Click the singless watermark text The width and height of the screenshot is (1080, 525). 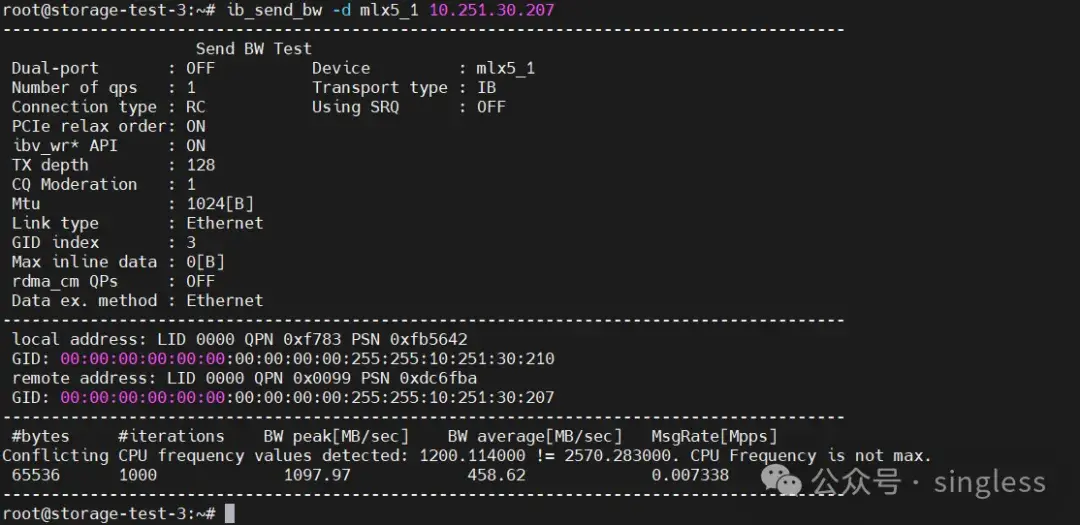point(989,482)
